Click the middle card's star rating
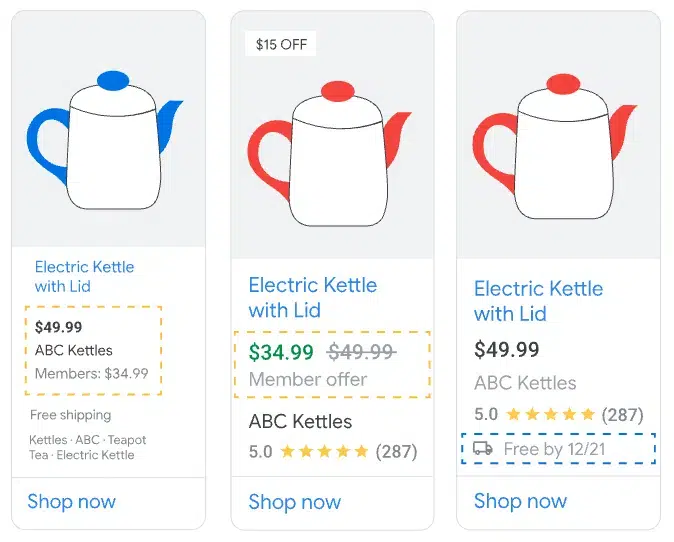Viewport: 674px width, 542px height. point(325,452)
